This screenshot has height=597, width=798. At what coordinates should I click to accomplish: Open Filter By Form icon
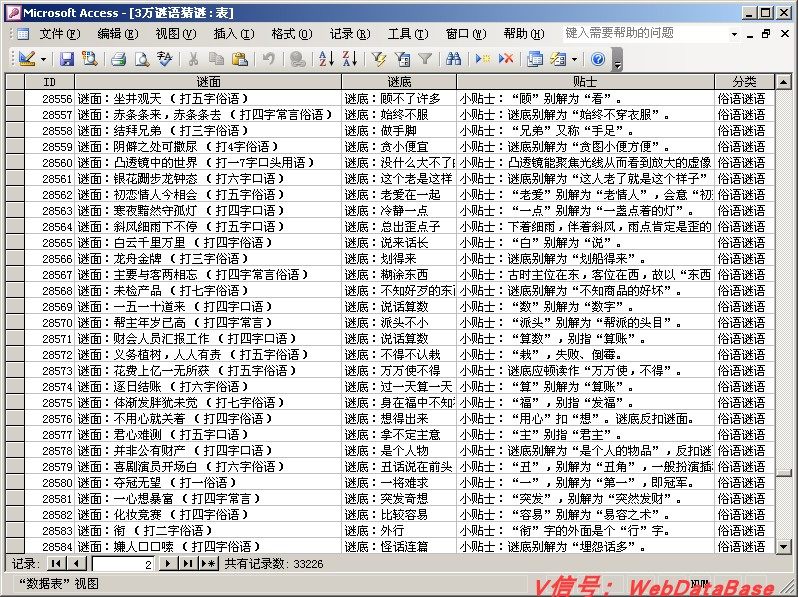tap(402, 59)
